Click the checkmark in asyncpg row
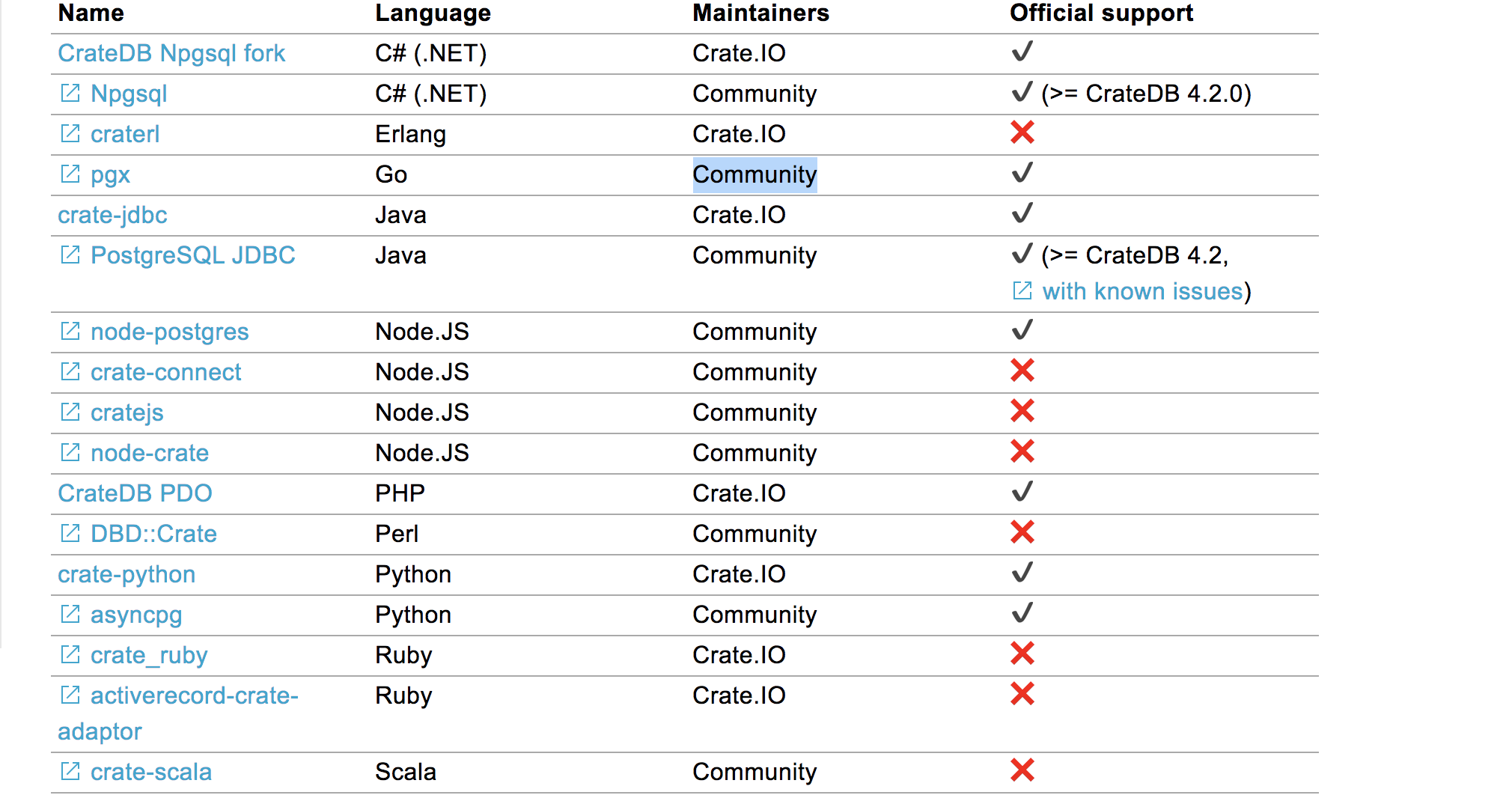Viewport: 1512px width, 810px height. coord(1022,613)
